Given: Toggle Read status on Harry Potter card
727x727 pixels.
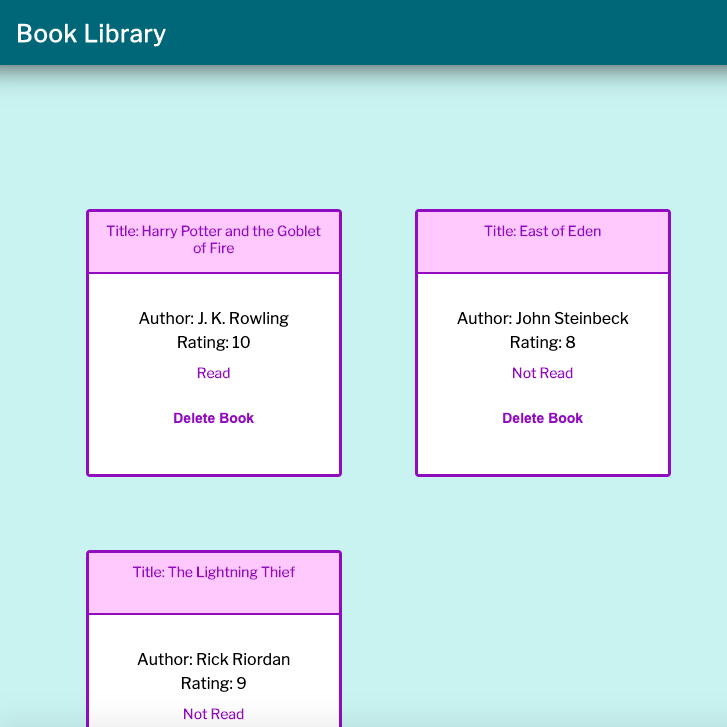Looking at the screenshot, I should point(213,373).
